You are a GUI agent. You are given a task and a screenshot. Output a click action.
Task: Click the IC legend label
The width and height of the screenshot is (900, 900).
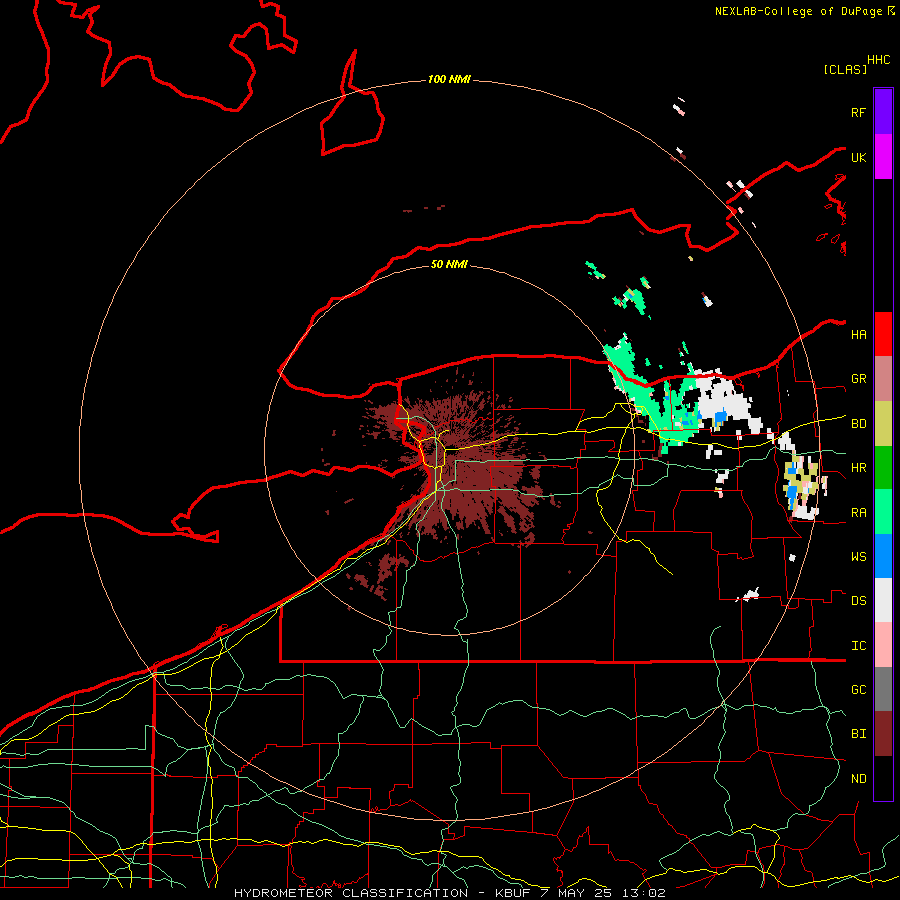point(858,646)
